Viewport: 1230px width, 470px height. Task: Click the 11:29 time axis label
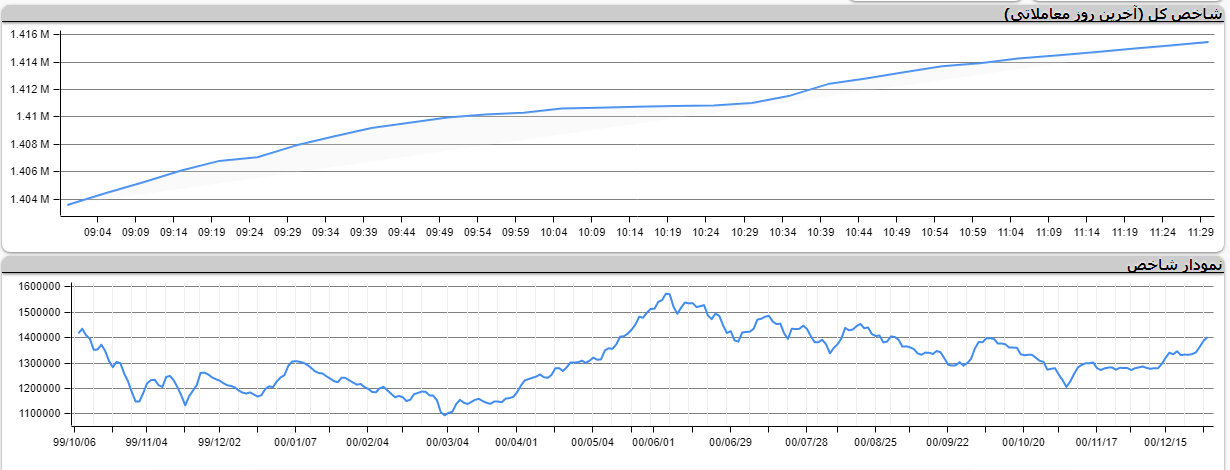(x=1199, y=232)
